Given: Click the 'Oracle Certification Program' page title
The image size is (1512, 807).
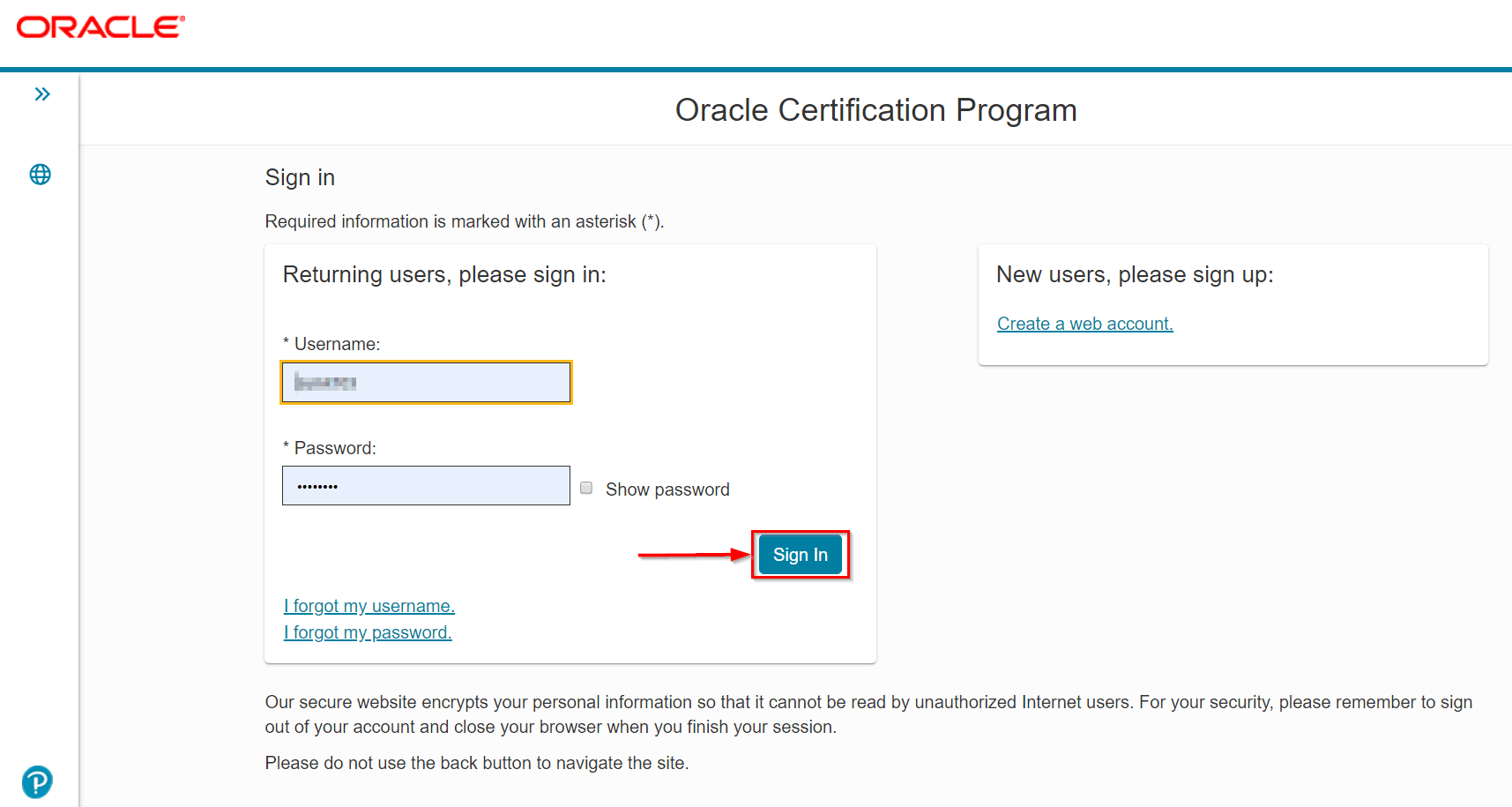Looking at the screenshot, I should [x=875, y=110].
